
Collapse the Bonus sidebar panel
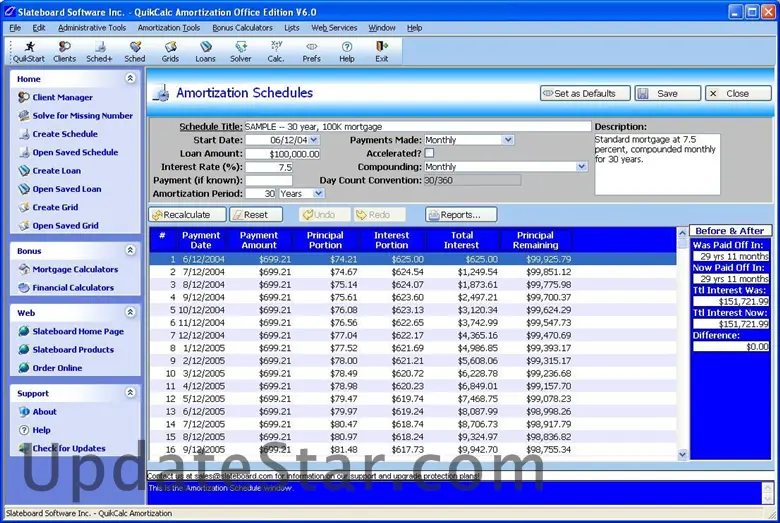[x=130, y=250]
